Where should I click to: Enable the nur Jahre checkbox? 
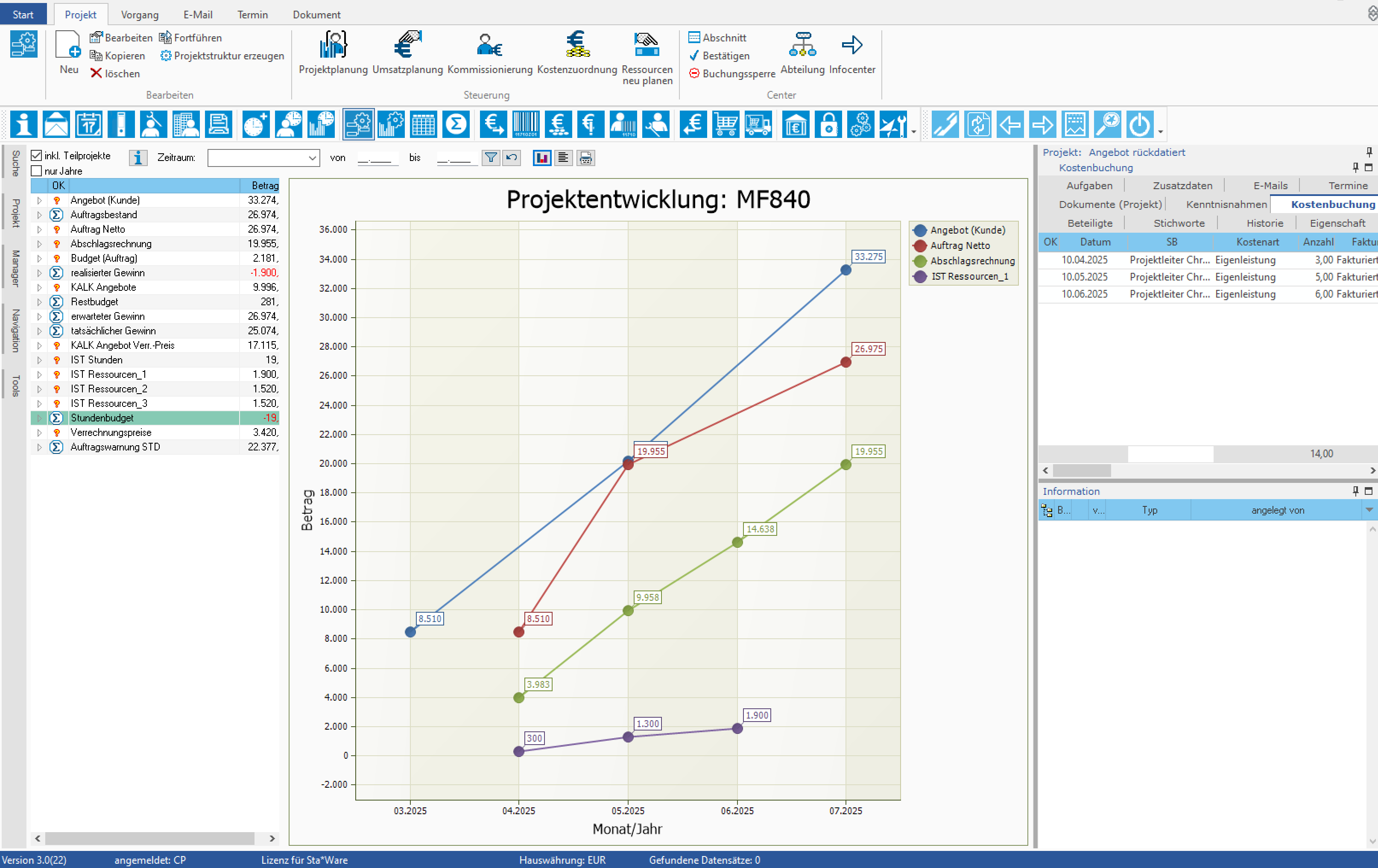37,171
